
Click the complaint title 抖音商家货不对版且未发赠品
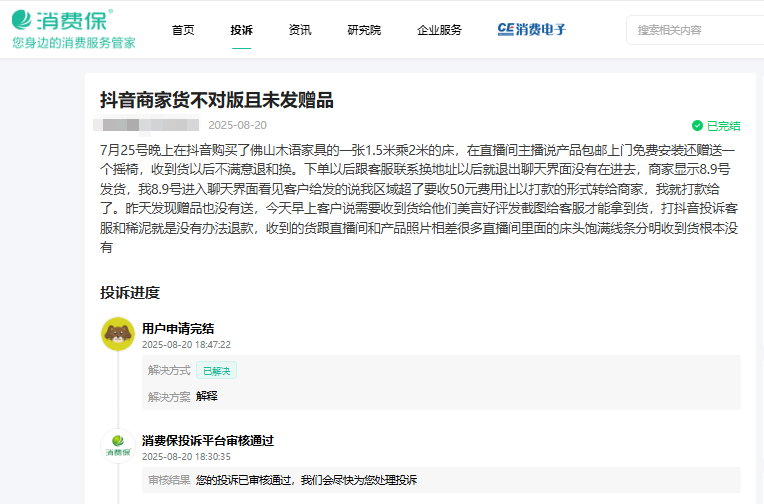217,100
